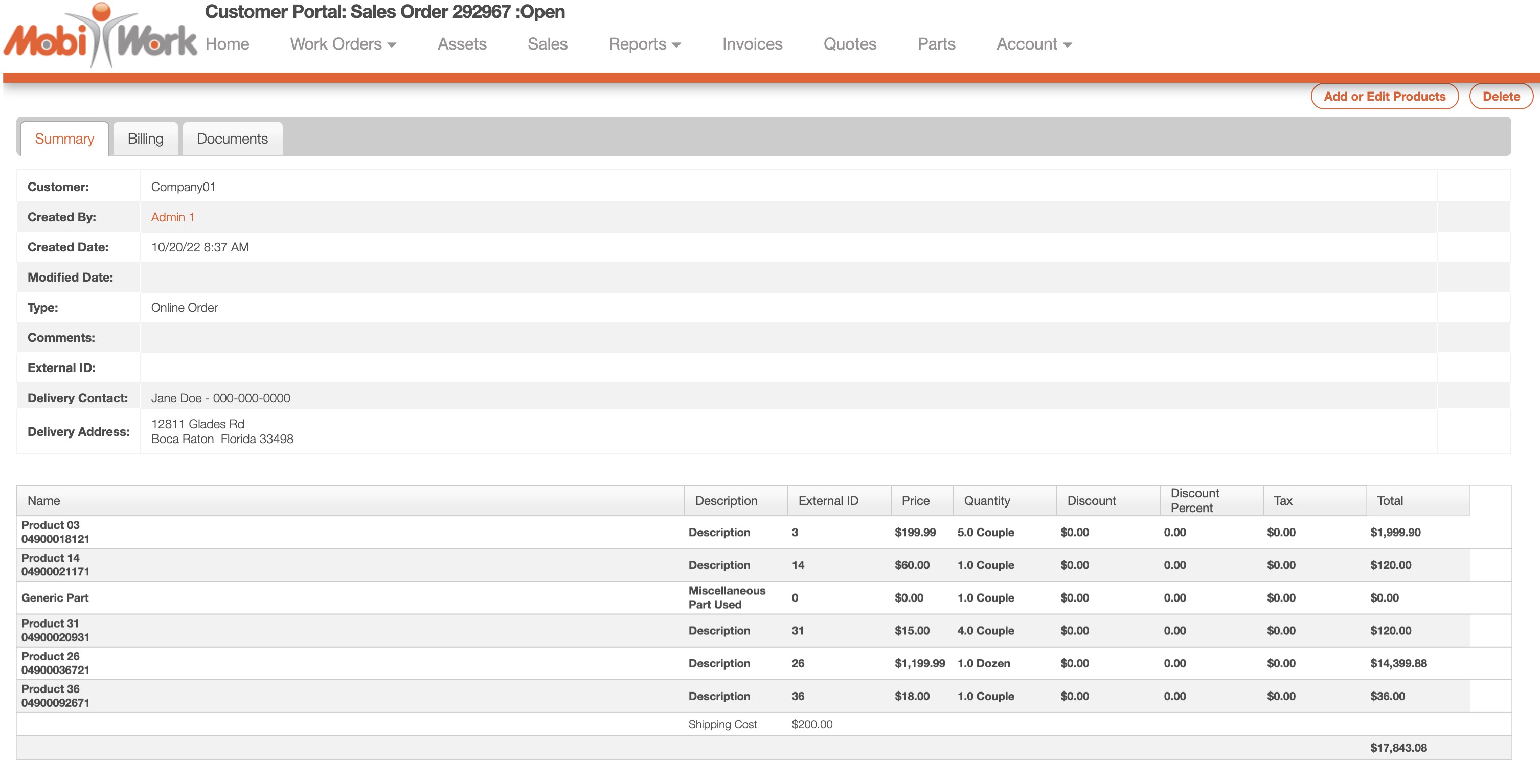The width and height of the screenshot is (1540, 784).
Task: Open the Admin 1 creator link
Action: click(172, 217)
